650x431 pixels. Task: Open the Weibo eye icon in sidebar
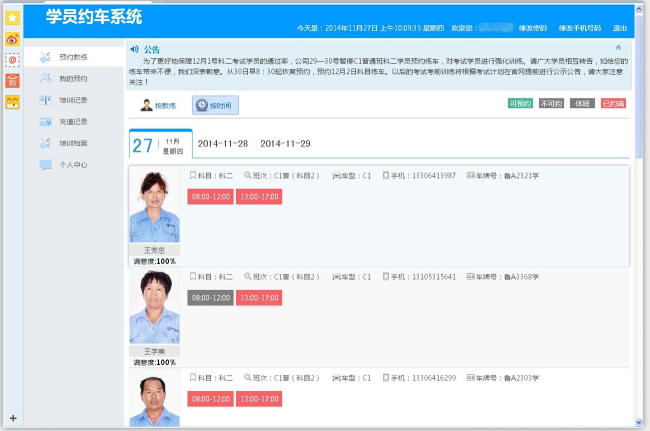(12, 39)
